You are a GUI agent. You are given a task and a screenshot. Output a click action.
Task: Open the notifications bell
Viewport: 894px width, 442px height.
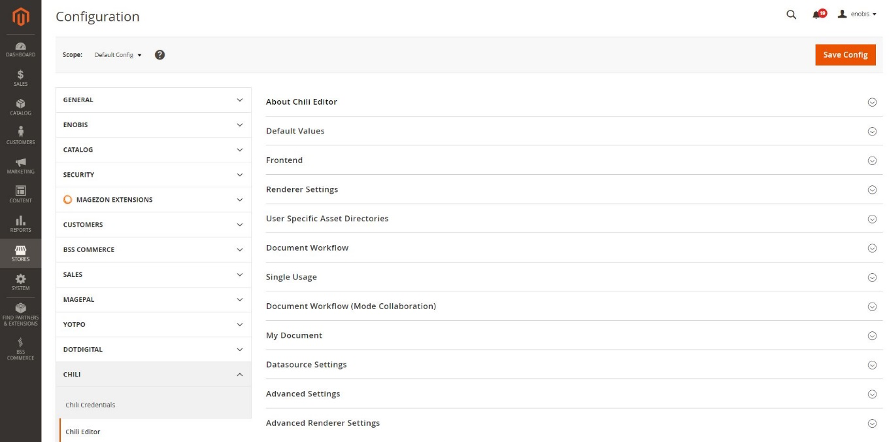point(819,14)
